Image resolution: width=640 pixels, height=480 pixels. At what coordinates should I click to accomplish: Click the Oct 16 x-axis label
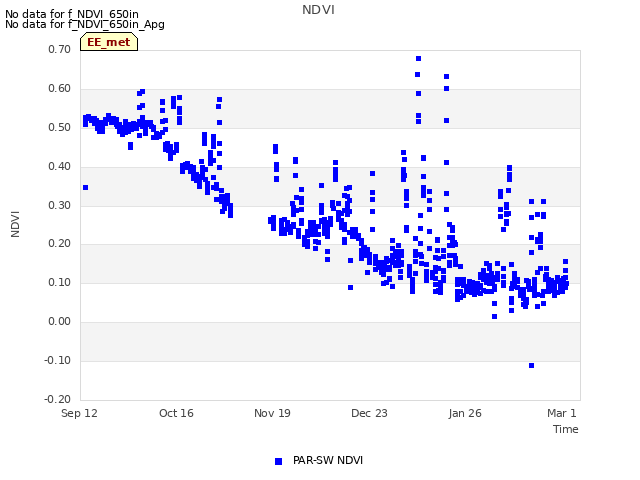(x=176, y=413)
